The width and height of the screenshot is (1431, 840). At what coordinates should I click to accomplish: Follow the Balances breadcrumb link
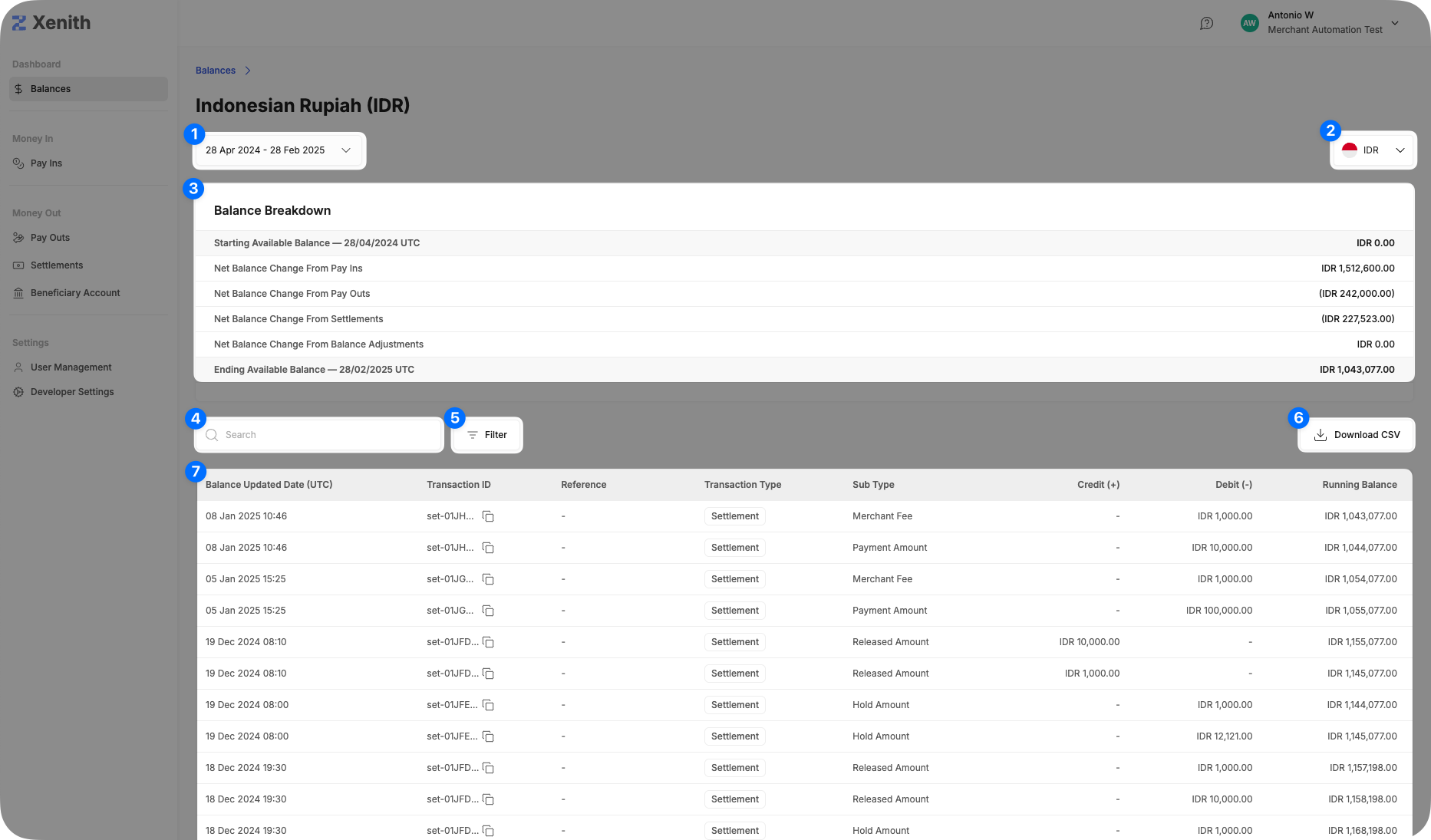(216, 71)
